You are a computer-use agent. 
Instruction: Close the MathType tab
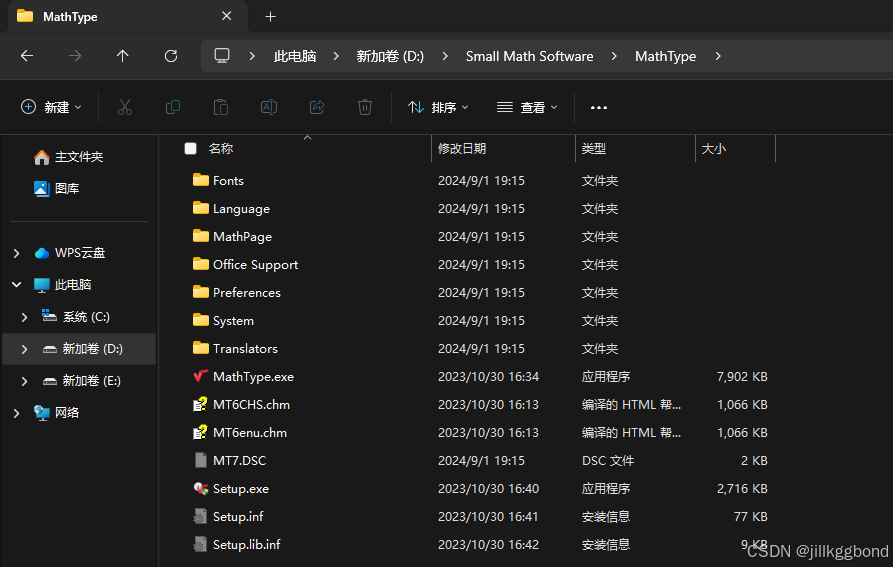226,16
